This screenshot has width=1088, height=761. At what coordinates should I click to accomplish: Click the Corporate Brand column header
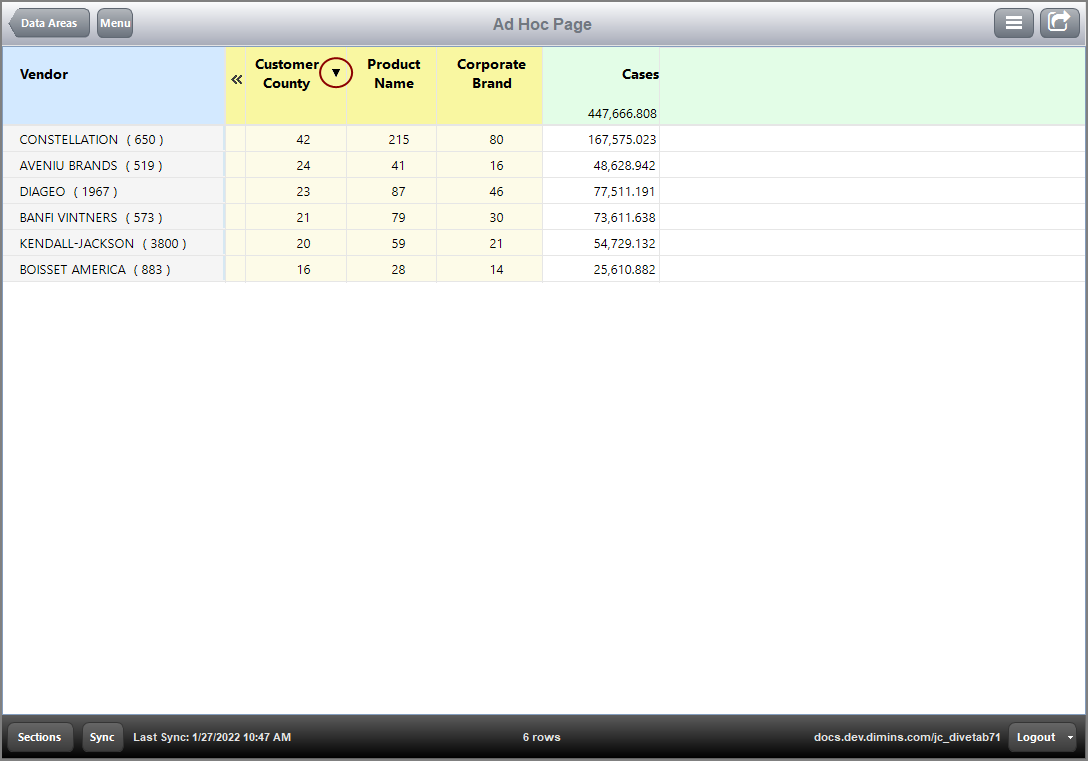[490, 74]
